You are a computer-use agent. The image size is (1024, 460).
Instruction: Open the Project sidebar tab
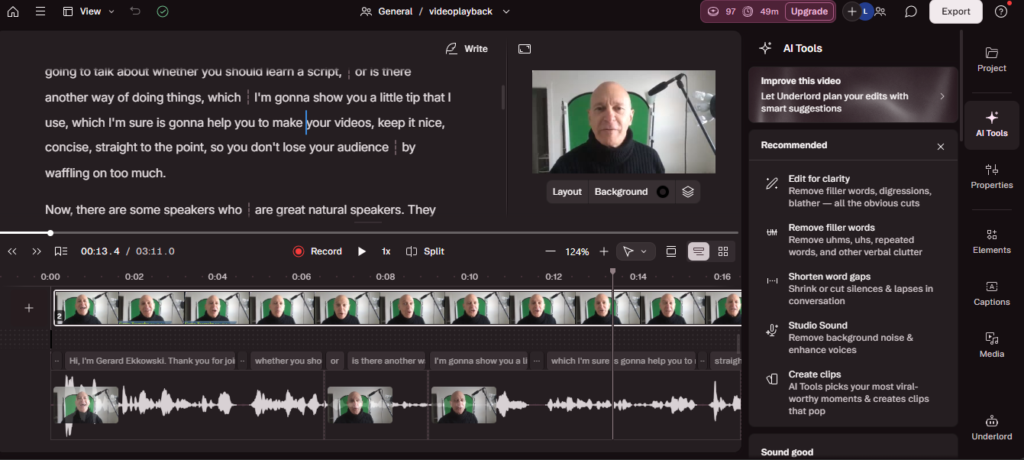point(991,59)
